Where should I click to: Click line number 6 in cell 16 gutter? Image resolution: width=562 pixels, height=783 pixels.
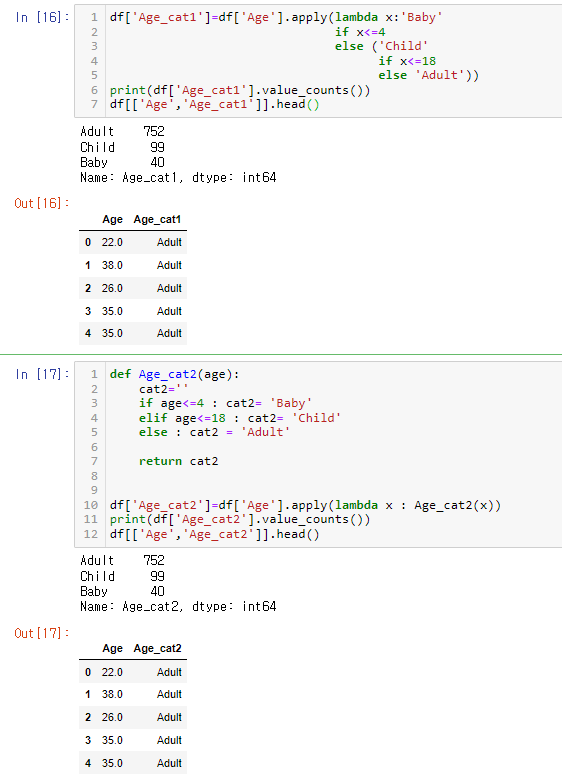pyautogui.click(x=94, y=90)
